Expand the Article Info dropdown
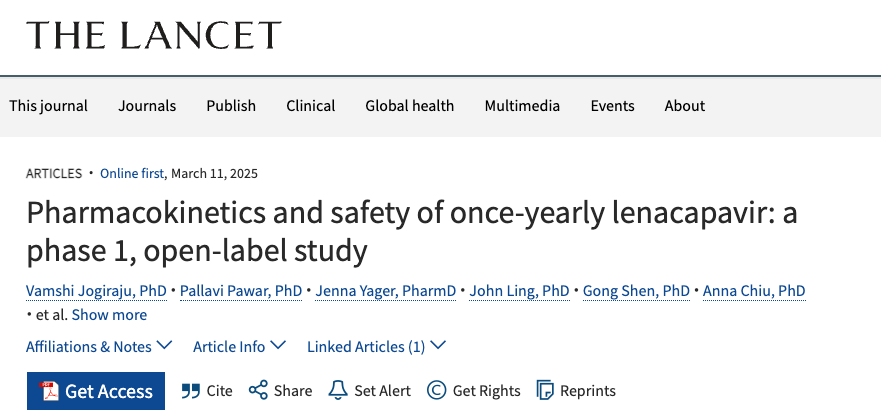Screen dimensions: 881x414 pyautogui.click(x=239, y=347)
